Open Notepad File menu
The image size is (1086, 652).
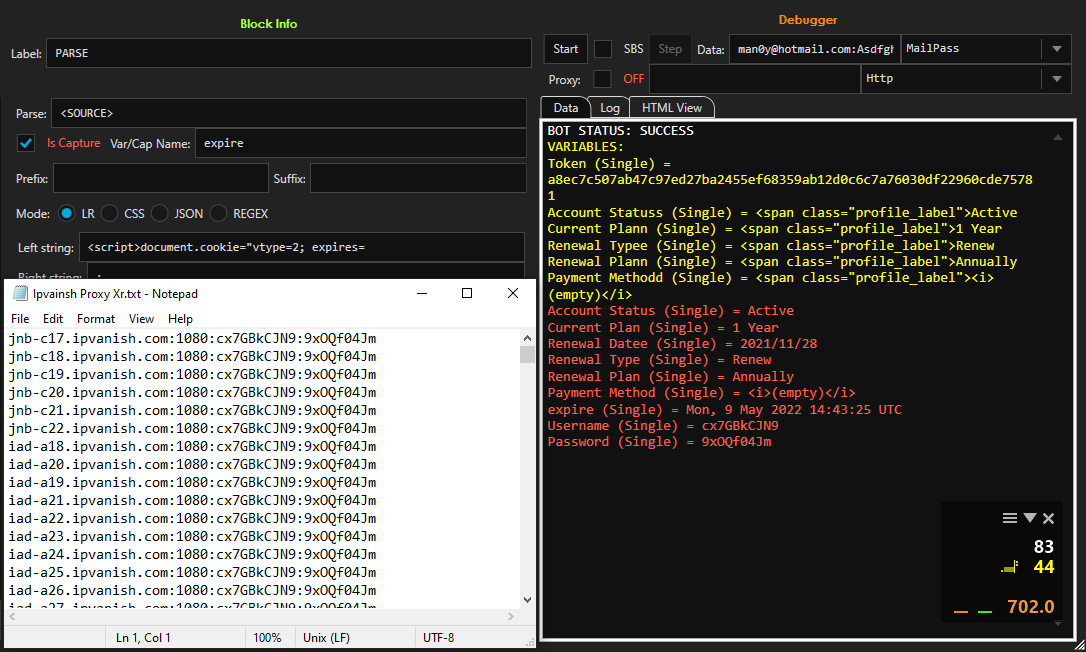pyautogui.click(x=20, y=319)
